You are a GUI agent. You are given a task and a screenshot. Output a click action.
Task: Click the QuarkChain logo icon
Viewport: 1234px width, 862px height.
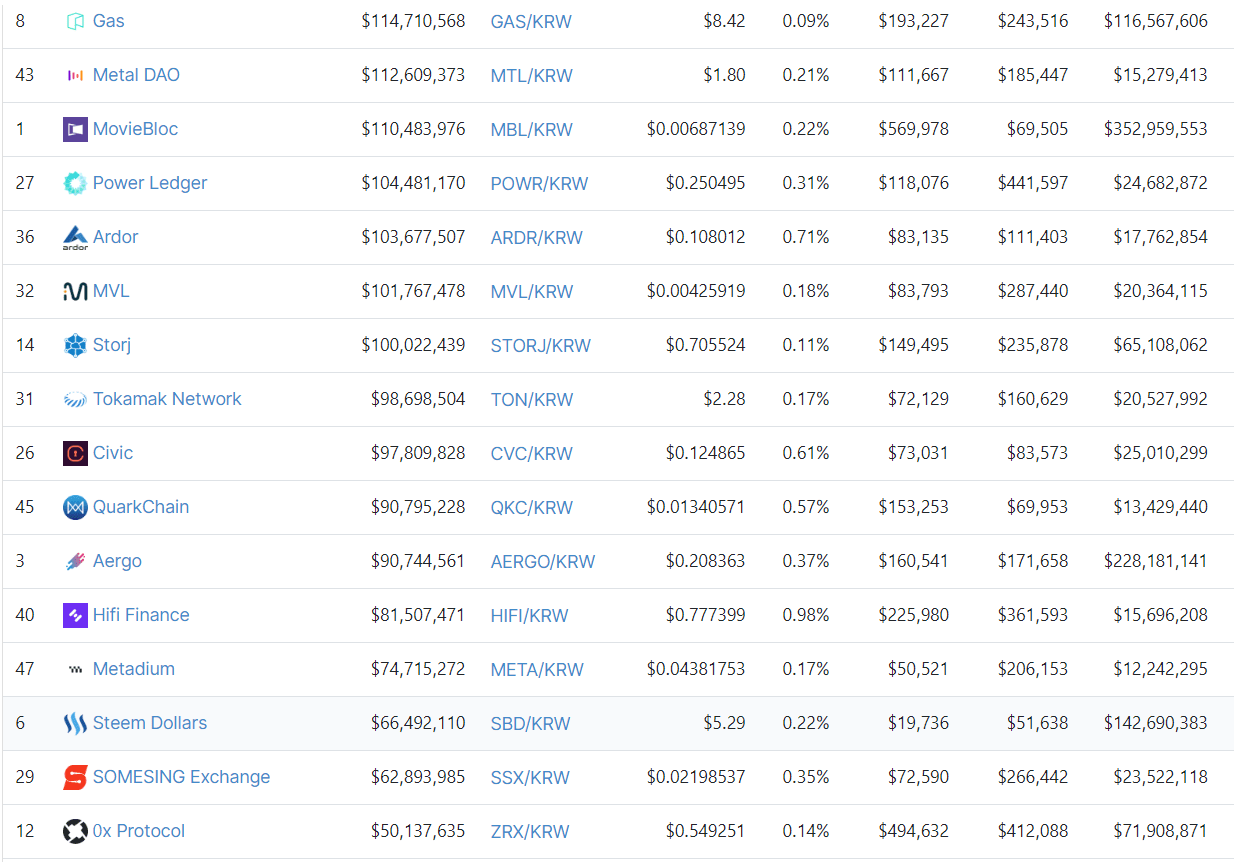[75, 507]
